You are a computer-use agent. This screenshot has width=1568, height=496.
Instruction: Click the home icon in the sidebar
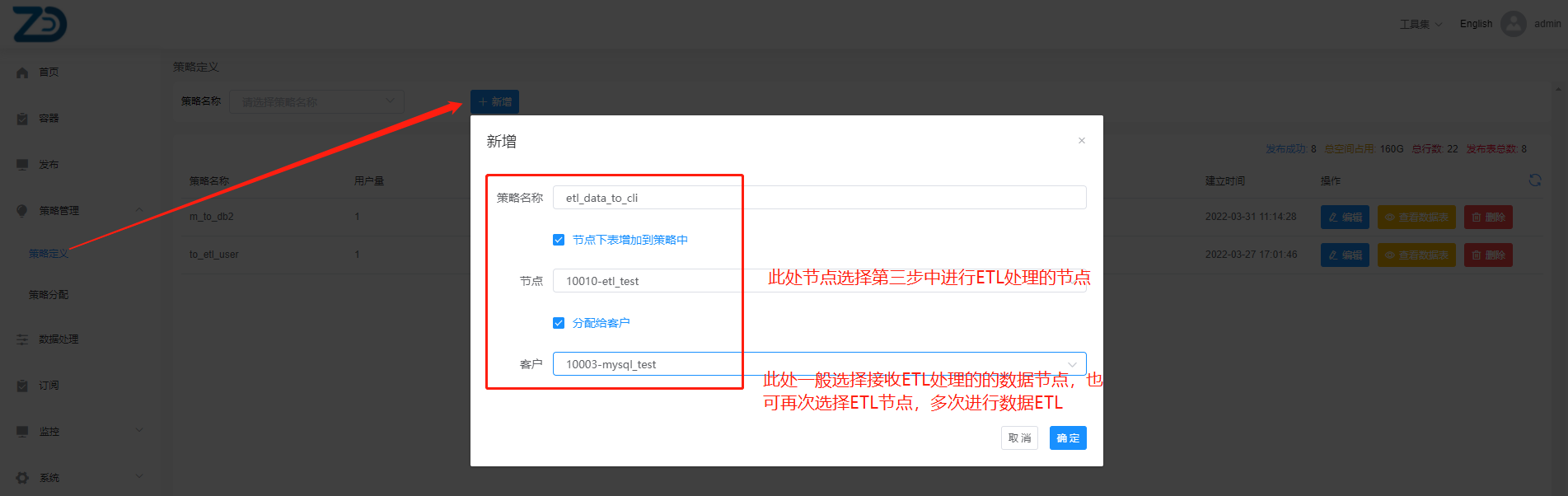point(22,73)
